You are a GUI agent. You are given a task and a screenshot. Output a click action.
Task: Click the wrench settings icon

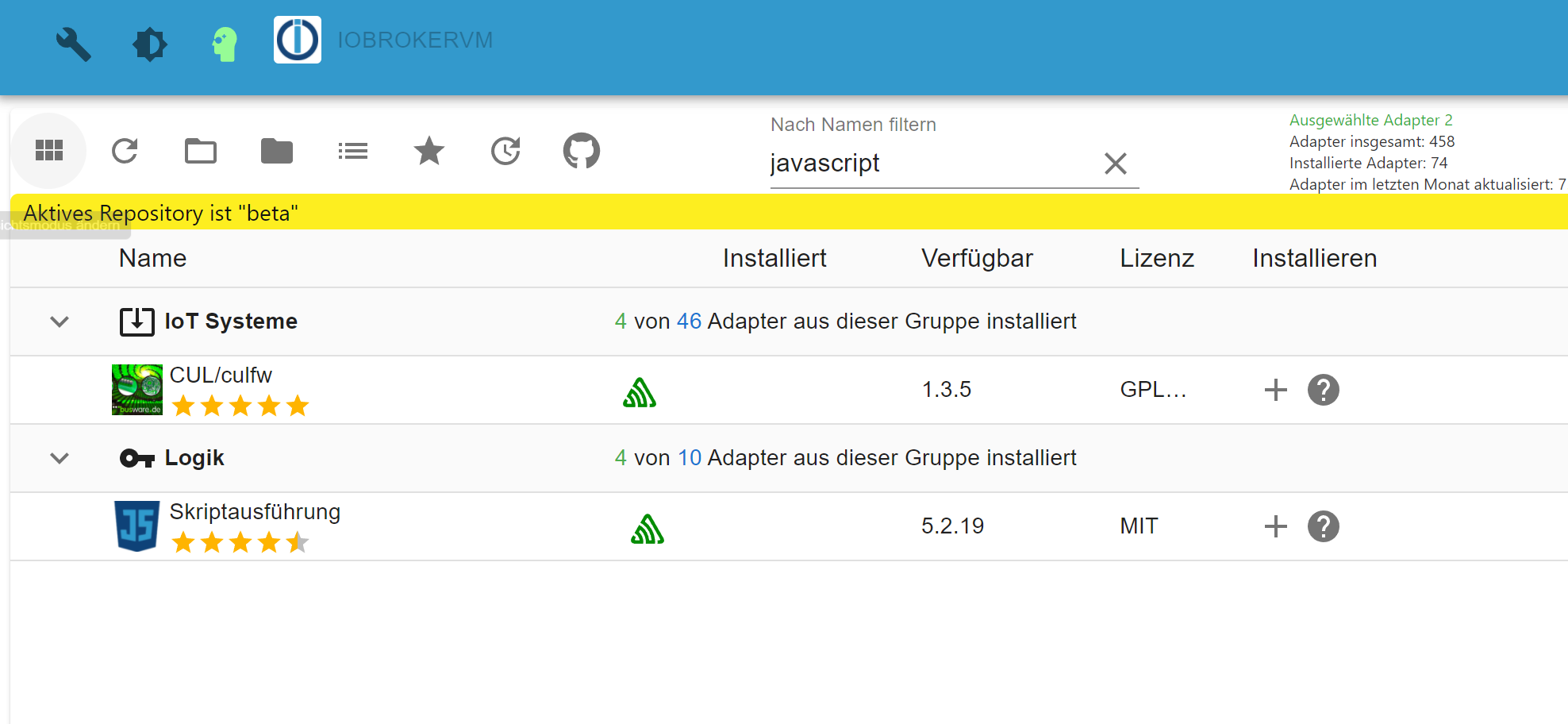(73, 44)
